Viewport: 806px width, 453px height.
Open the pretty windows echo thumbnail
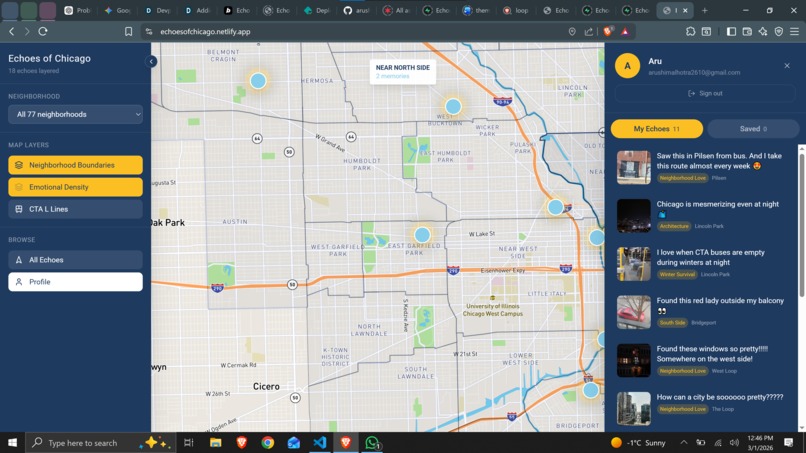tap(633, 360)
